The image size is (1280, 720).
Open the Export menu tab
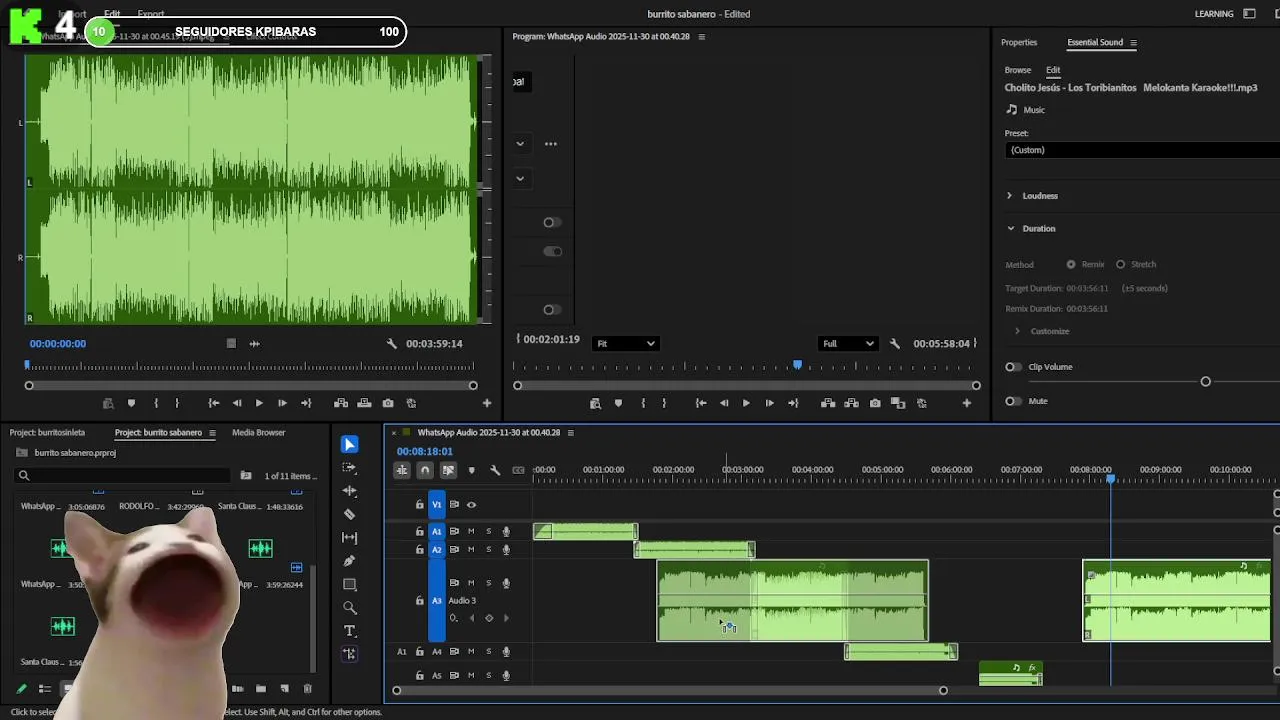[x=151, y=14]
